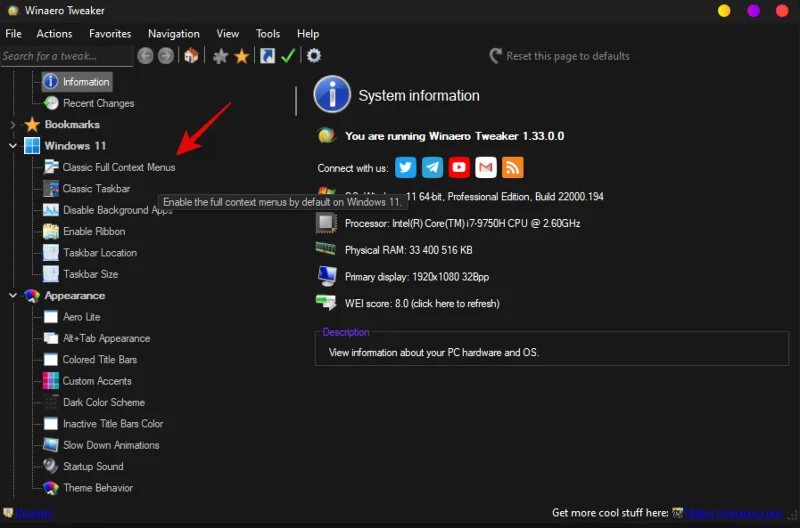Open the Telegram channel icon
This screenshot has width=800, height=528.
point(432,167)
